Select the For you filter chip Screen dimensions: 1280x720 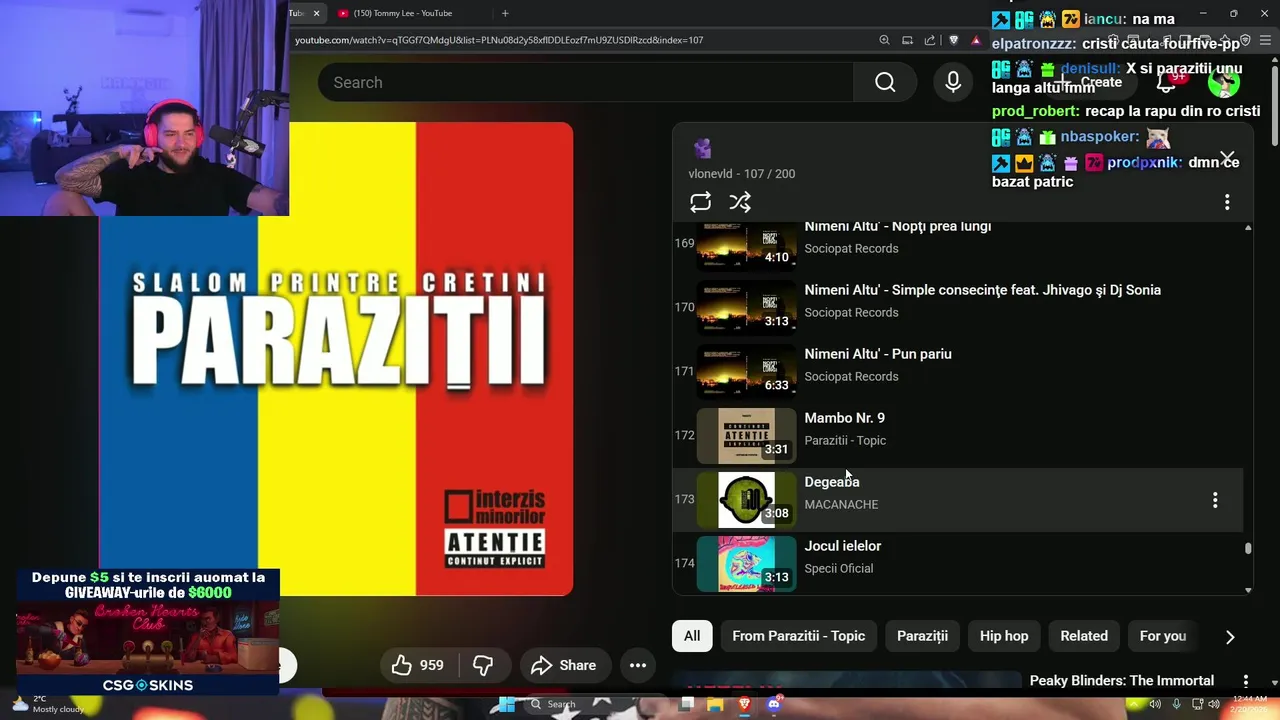pos(1163,636)
